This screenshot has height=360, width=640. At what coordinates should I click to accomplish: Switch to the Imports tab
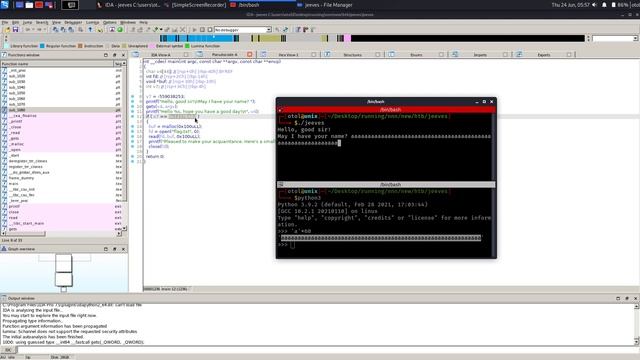(480, 55)
